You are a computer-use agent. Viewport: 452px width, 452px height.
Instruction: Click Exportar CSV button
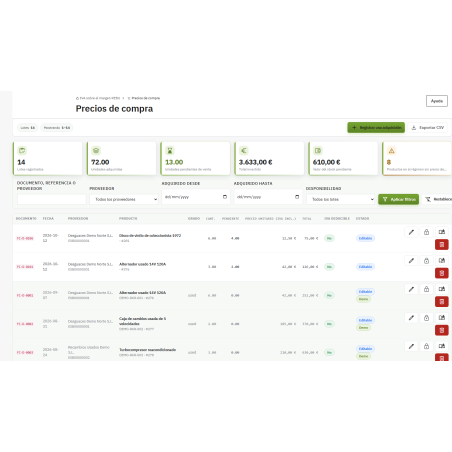(x=428, y=128)
